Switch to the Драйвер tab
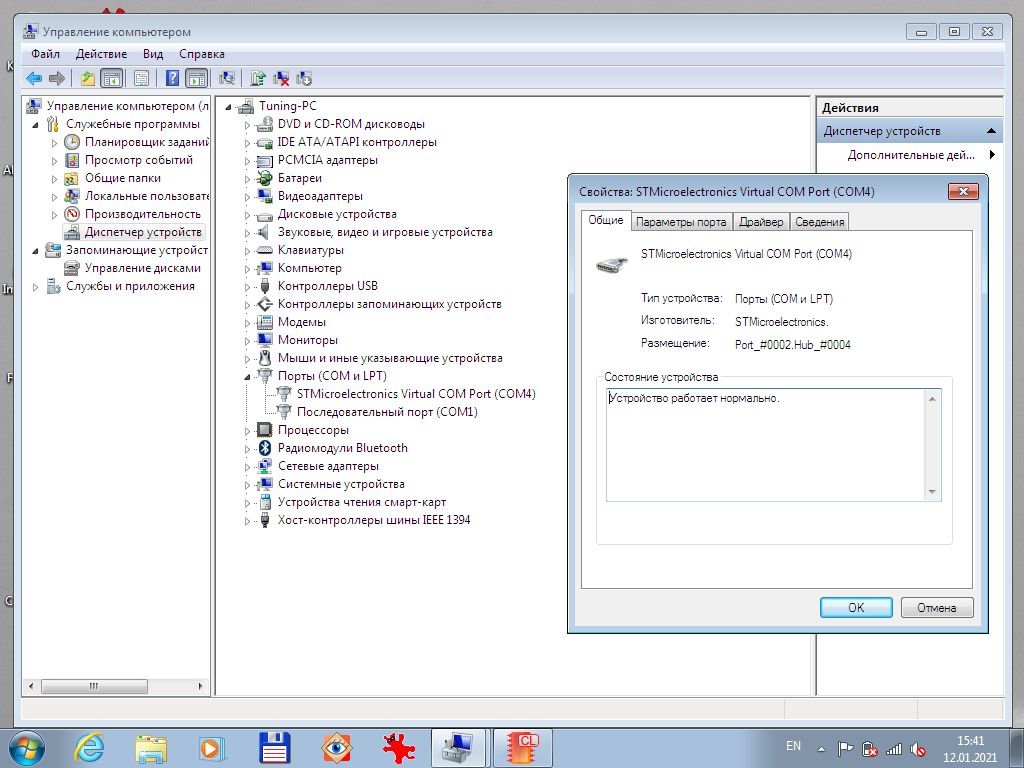 pyautogui.click(x=761, y=222)
